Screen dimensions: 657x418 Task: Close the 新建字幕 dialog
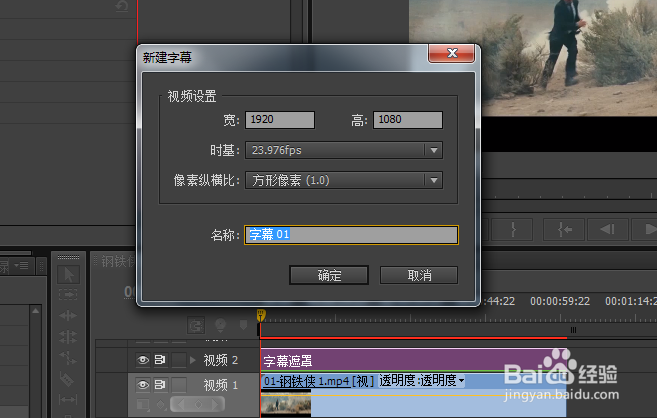pyautogui.click(x=452, y=53)
